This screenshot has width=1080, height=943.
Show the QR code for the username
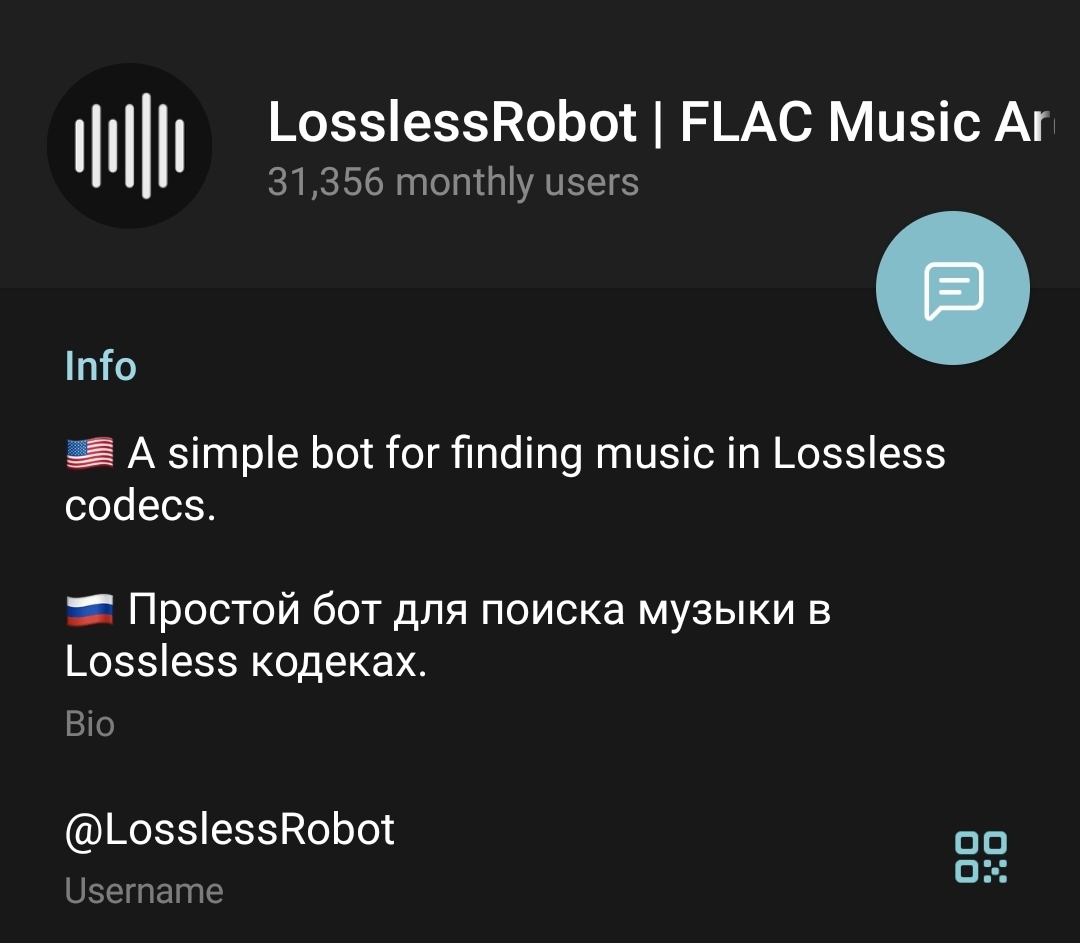click(x=981, y=857)
